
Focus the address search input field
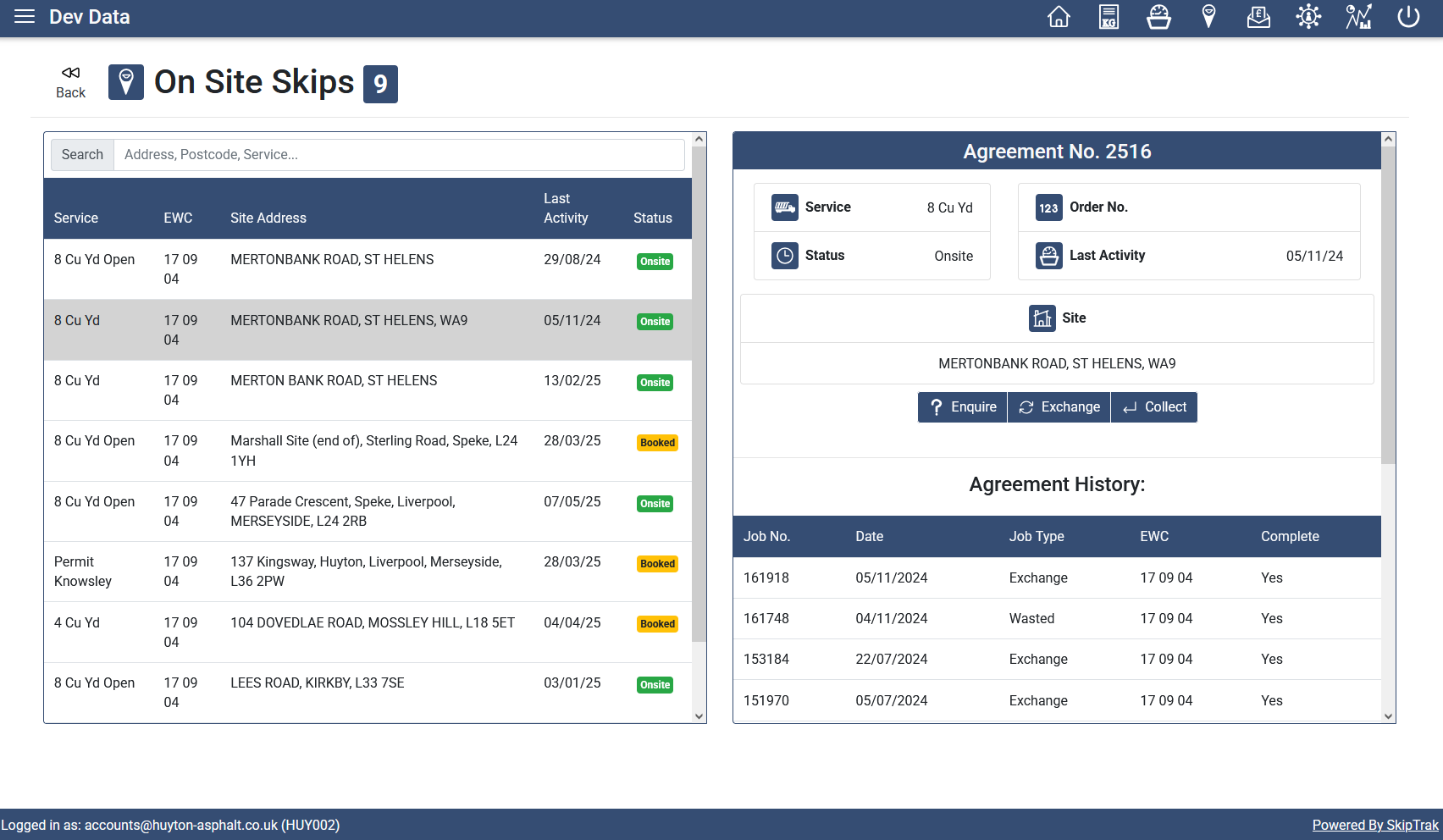click(x=399, y=155)
